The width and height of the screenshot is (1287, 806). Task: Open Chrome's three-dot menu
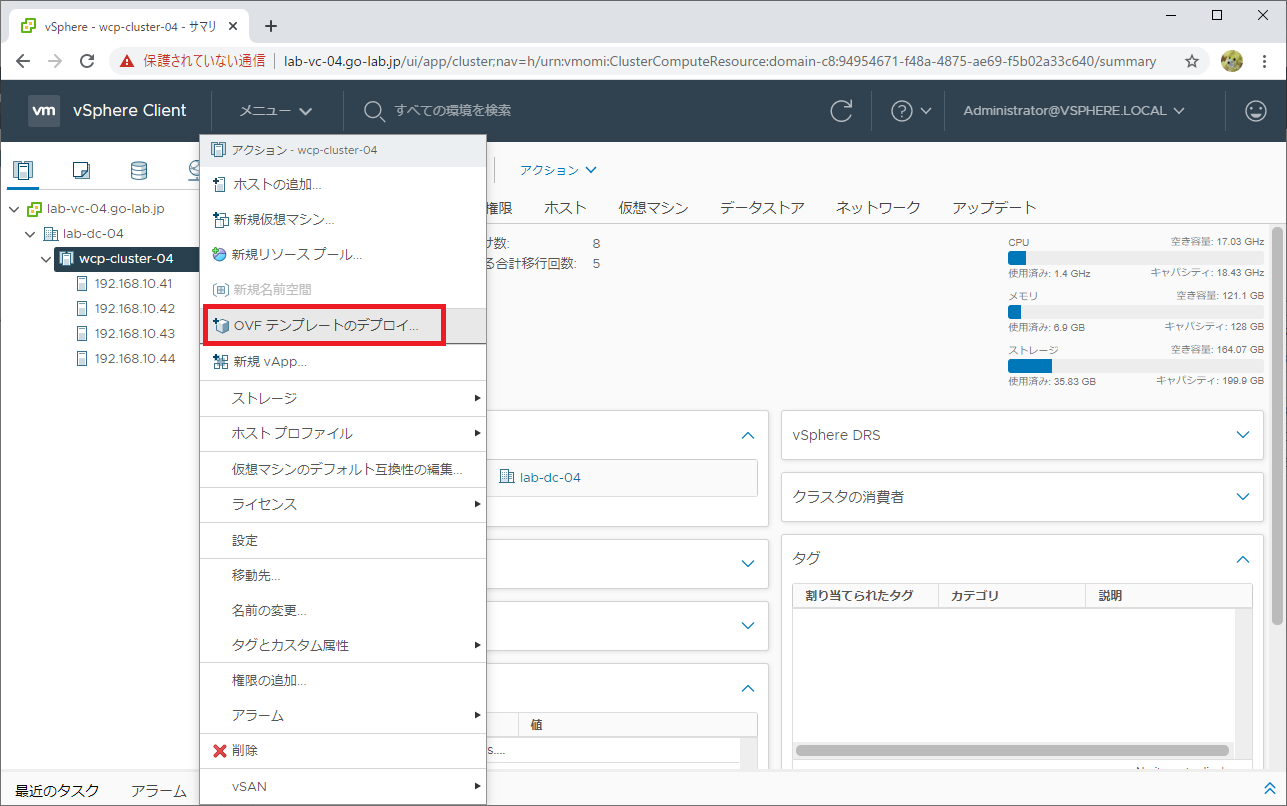tap(1267, 61)
